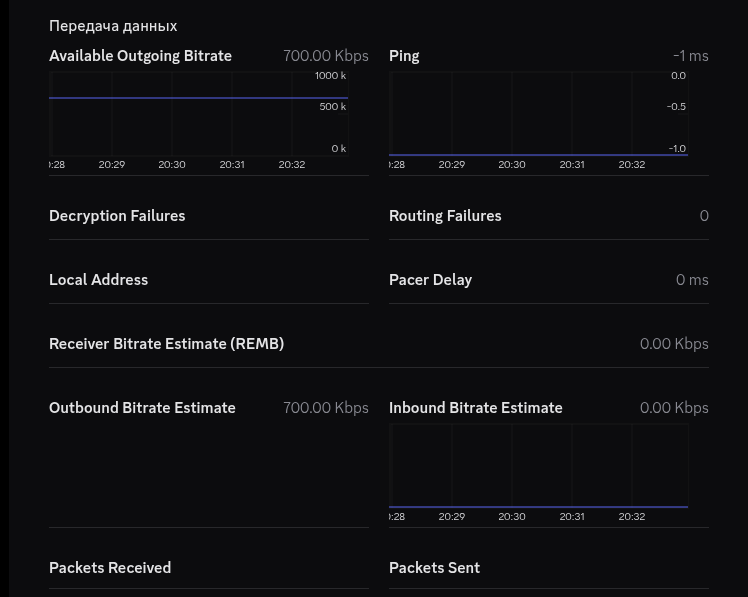Select the Packets Received row
Viewport: 748px width, 597px height.
(209, 567)
